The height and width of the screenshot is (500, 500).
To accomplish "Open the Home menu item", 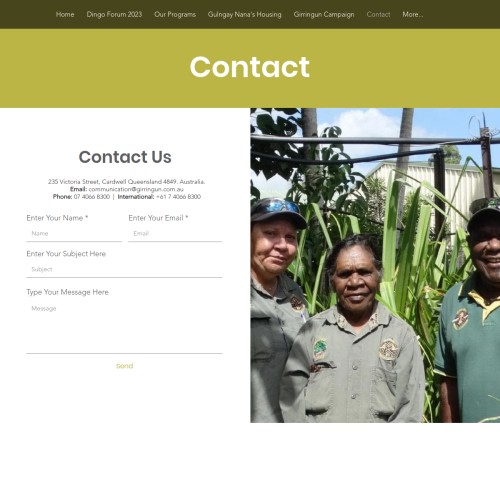I will pyautogui.click(x=65, y=14).
